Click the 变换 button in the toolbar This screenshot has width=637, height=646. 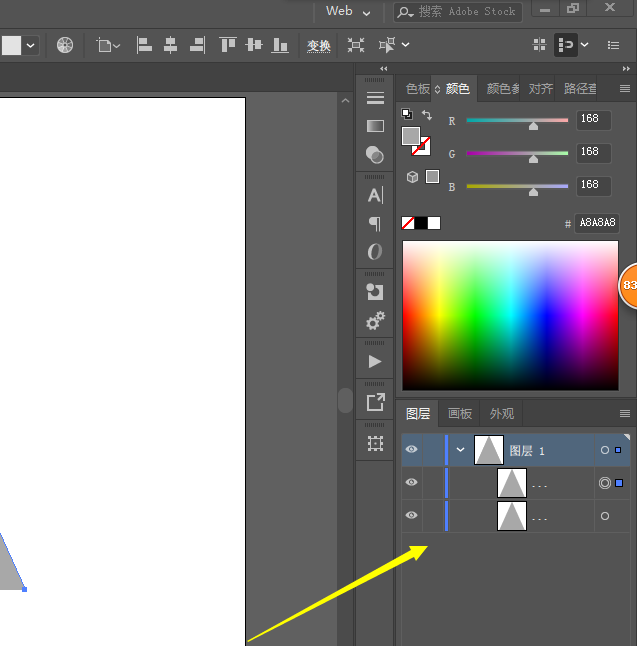pos(319,46)
